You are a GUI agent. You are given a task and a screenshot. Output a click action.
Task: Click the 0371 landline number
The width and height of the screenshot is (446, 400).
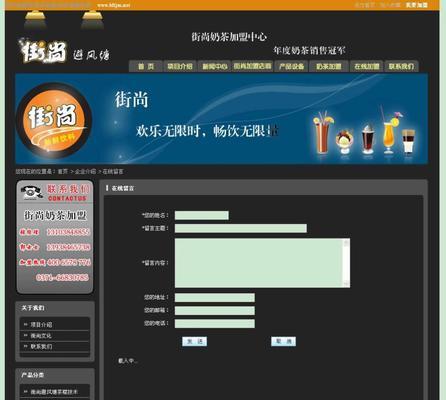pos(62,278)
